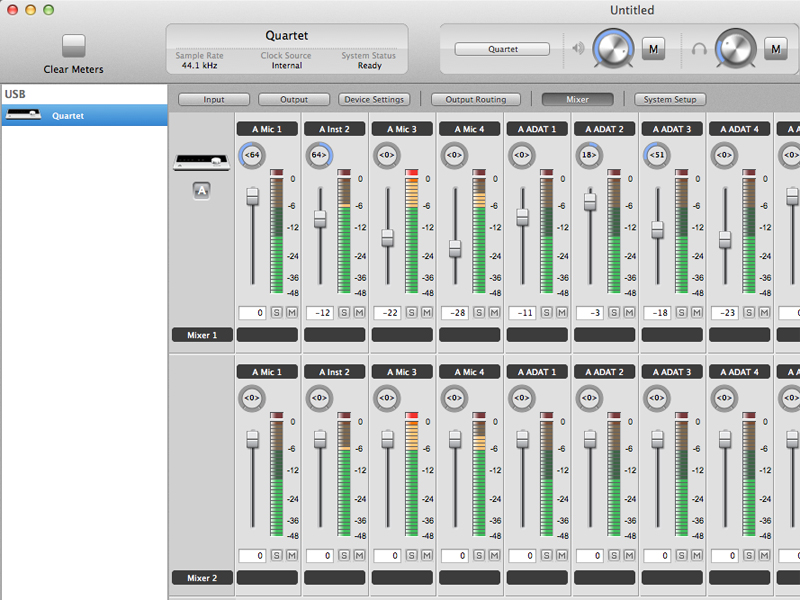The width and height of the screenshot is (800, 600).
Task: Click the A Inst 2 channel label in Mixer 1
Action: click(334, 129)
